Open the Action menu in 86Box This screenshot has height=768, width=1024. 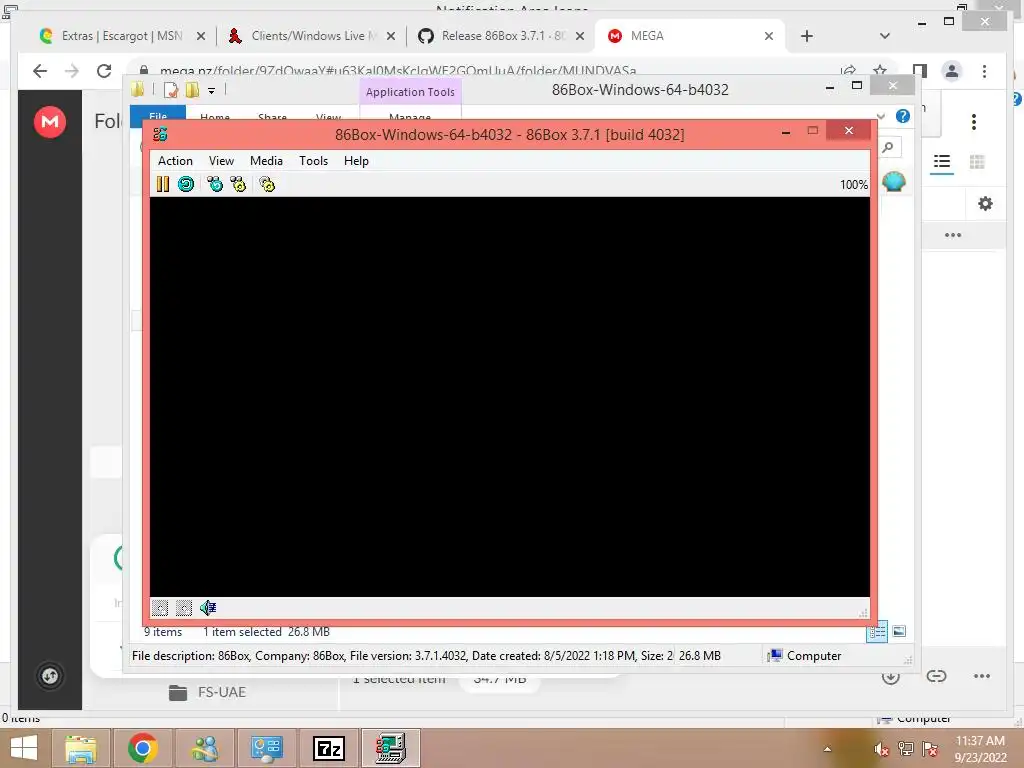tap(175, 161)
